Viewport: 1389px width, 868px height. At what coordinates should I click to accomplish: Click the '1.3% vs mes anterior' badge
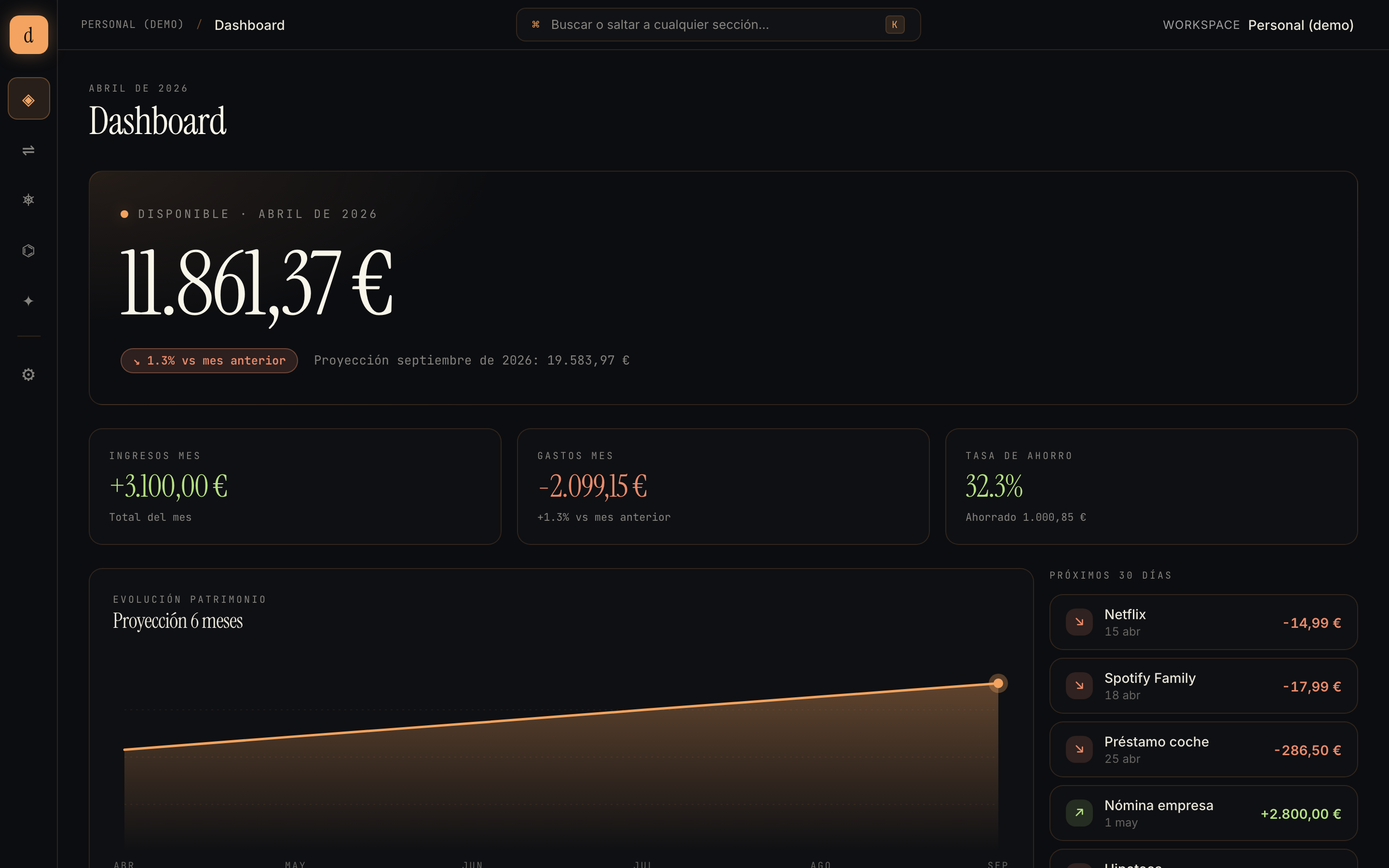pos(208,361)
